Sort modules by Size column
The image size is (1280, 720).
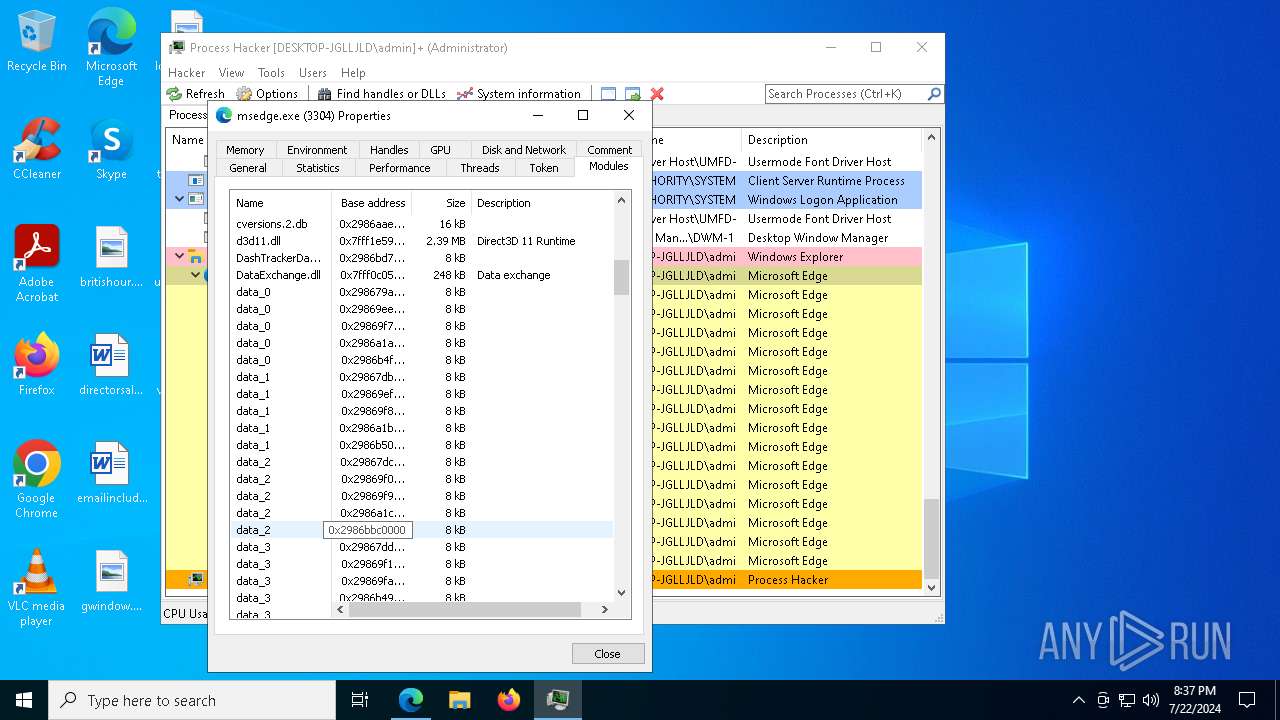pos(441,203)
